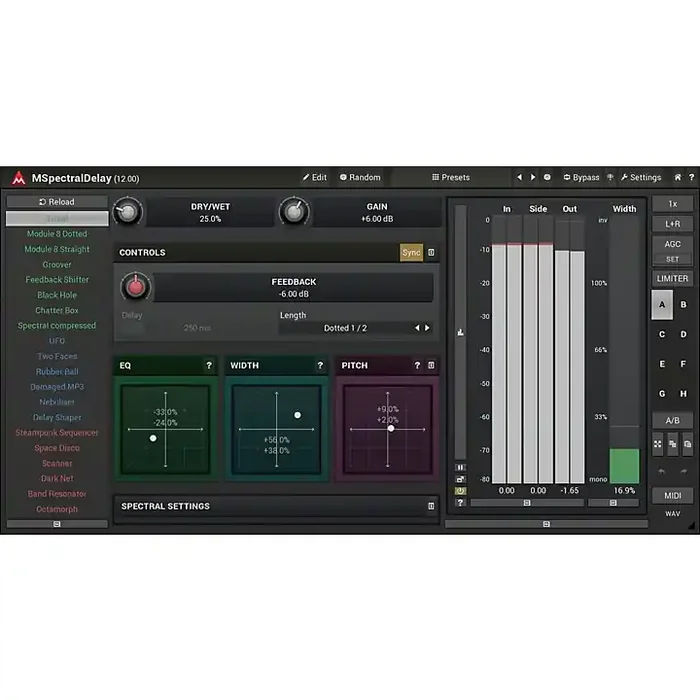
Task: Click the DRY/WET knob
Action: (x=128, y=212)
